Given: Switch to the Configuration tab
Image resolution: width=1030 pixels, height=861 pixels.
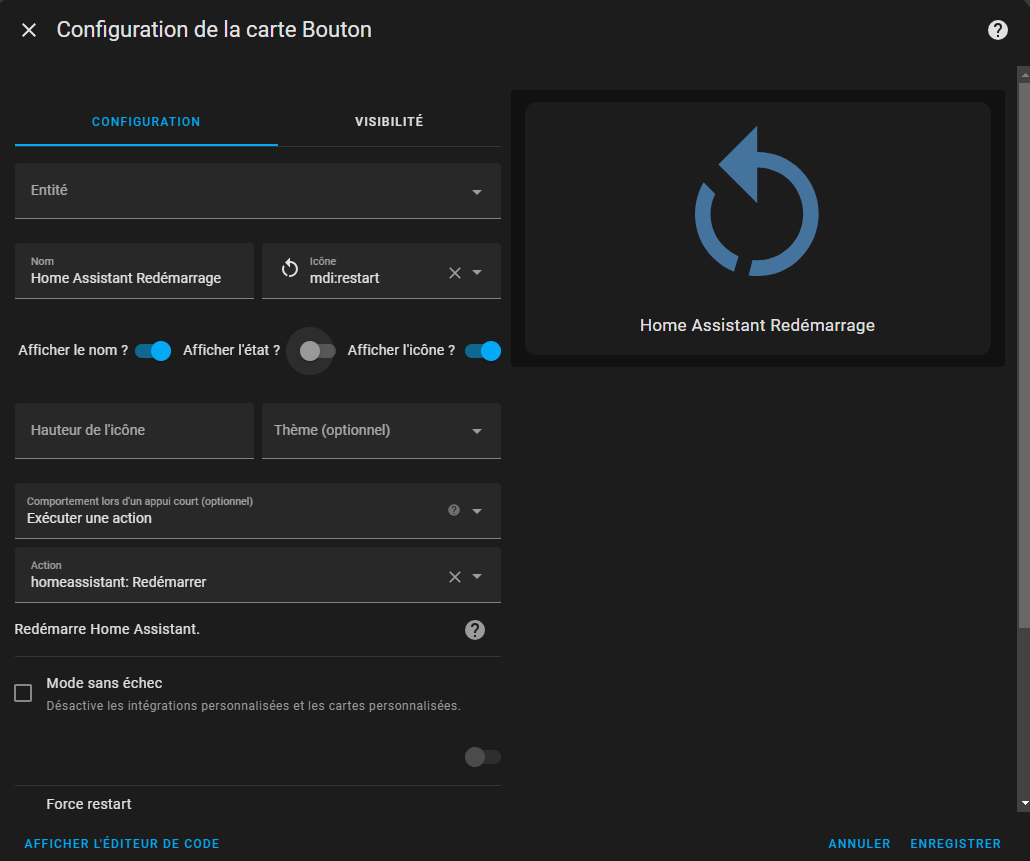Looking at the screenshot, I should click(x=146, y=121).
